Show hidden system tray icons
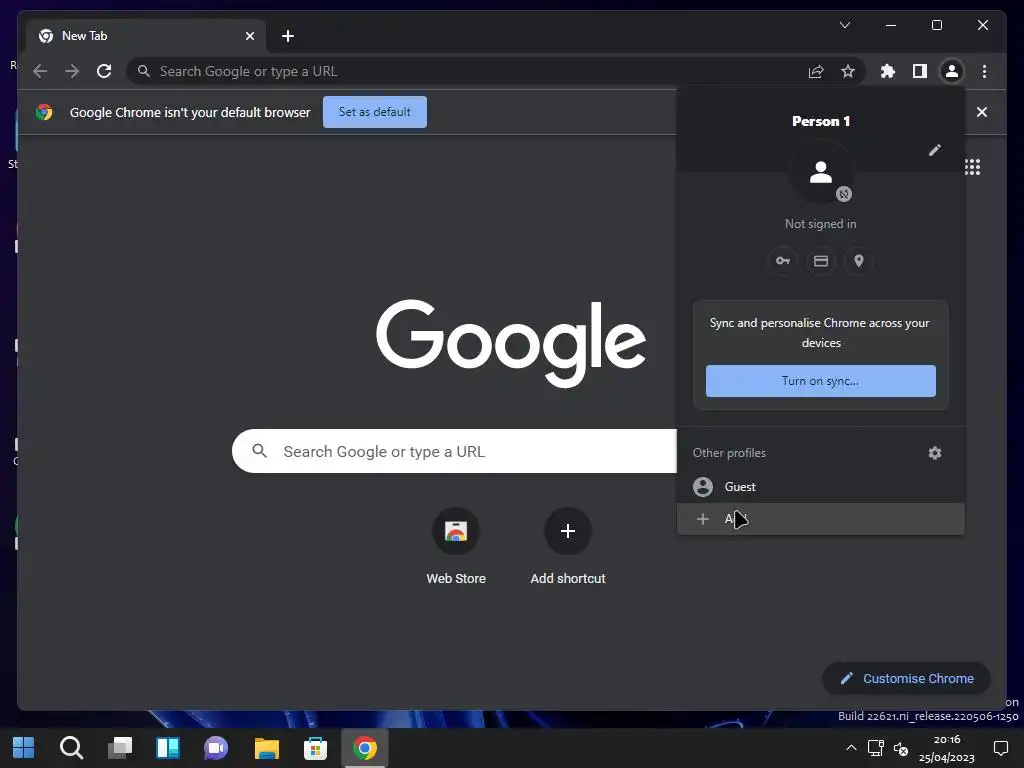 click(x=851, y=748)
